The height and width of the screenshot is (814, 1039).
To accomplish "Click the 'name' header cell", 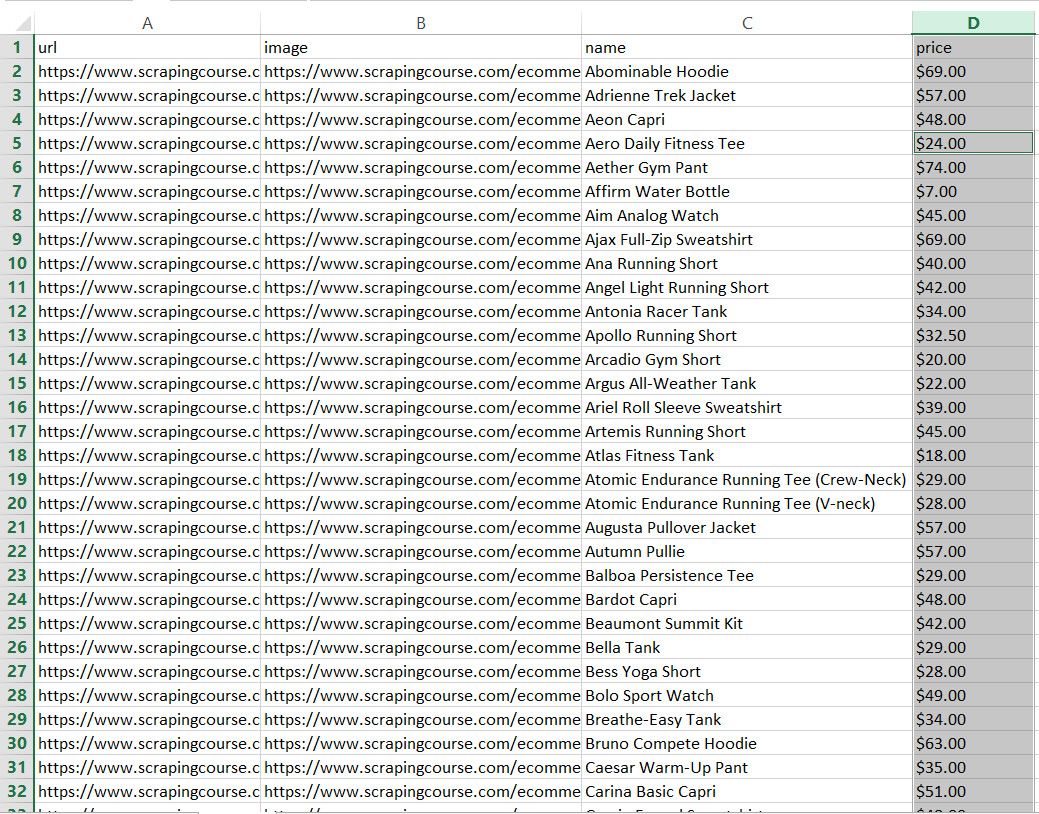I will 747,47.
